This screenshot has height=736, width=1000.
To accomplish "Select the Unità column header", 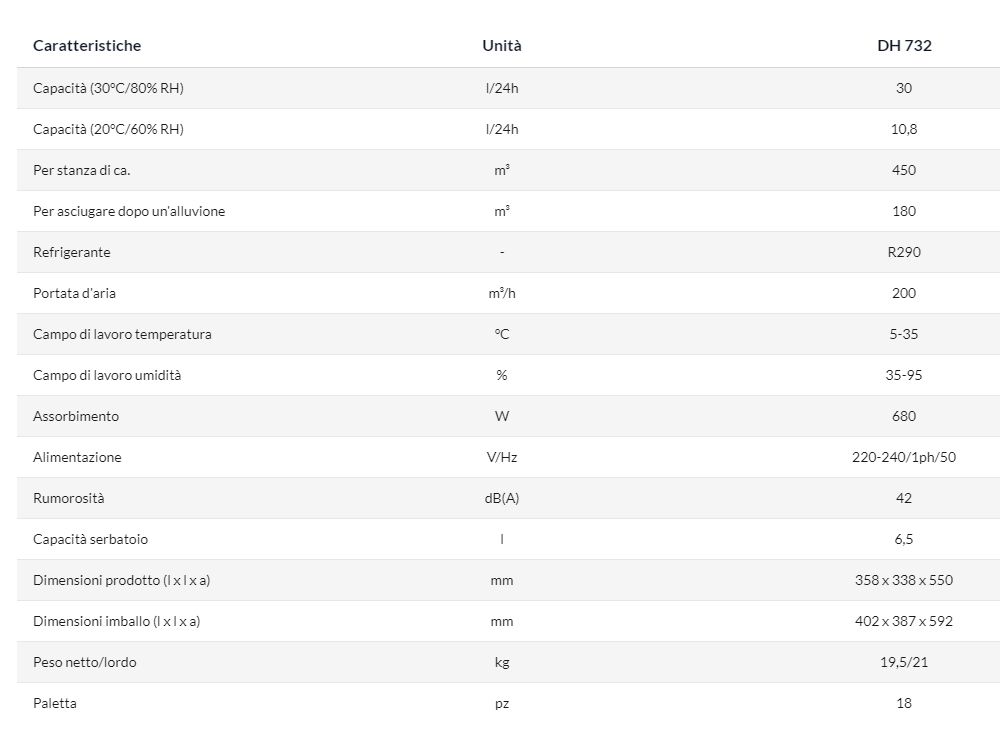I will (502, 45).
